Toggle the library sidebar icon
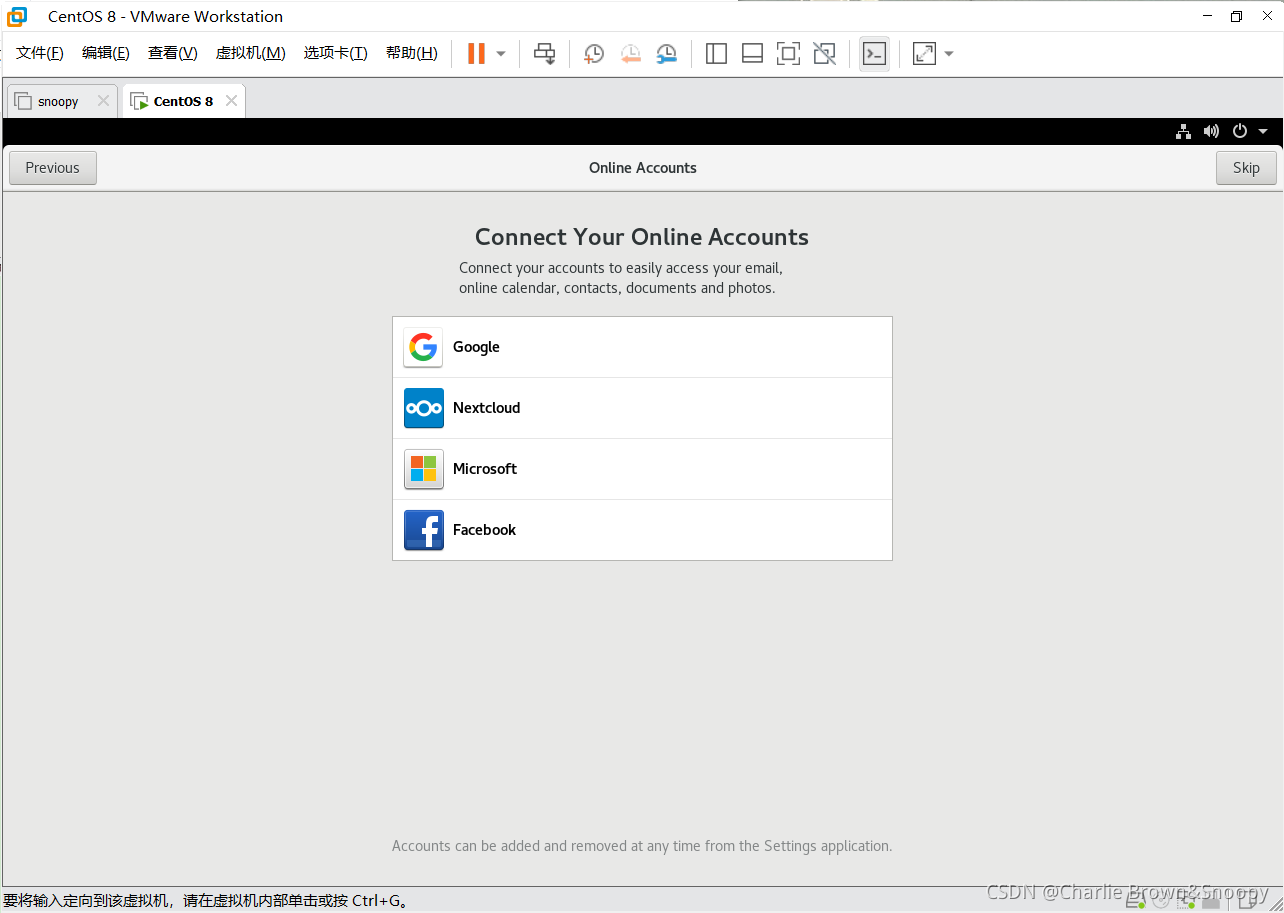1284x913 pixels. point(716,54)
